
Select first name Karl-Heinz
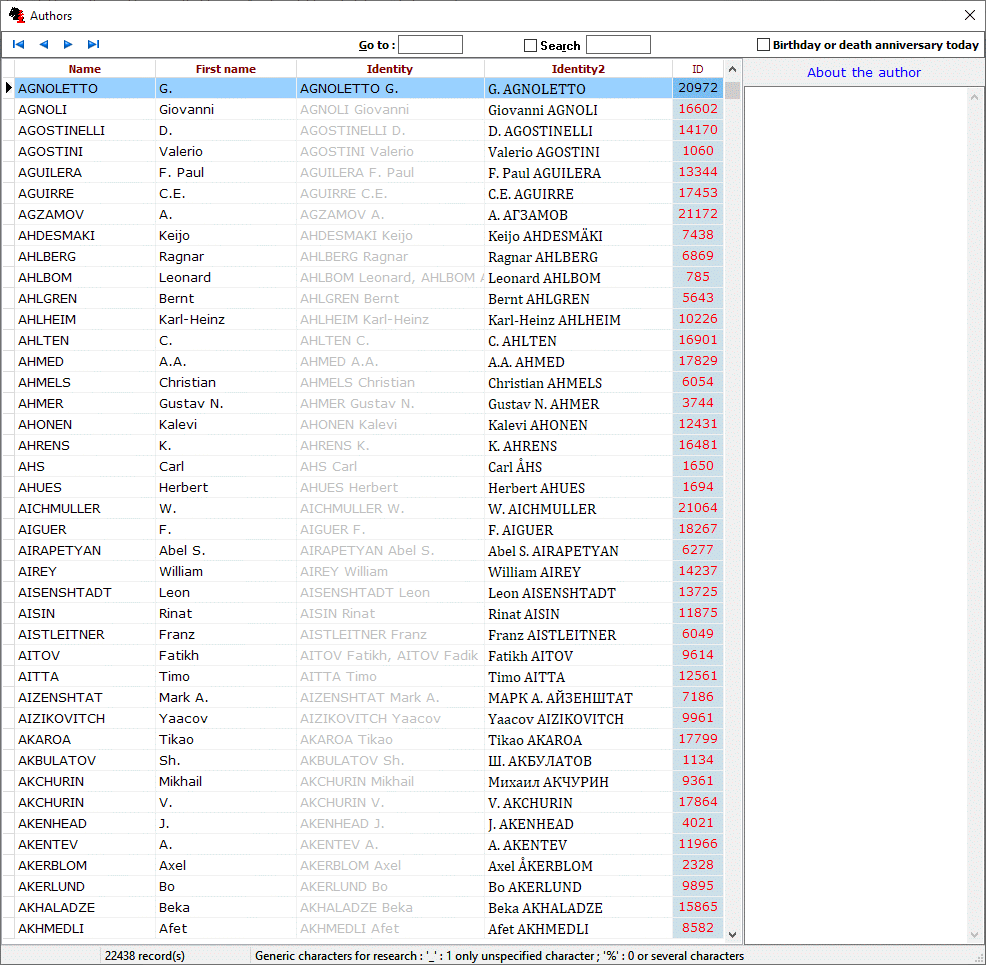pyautogui.click(x=226, y=319)
